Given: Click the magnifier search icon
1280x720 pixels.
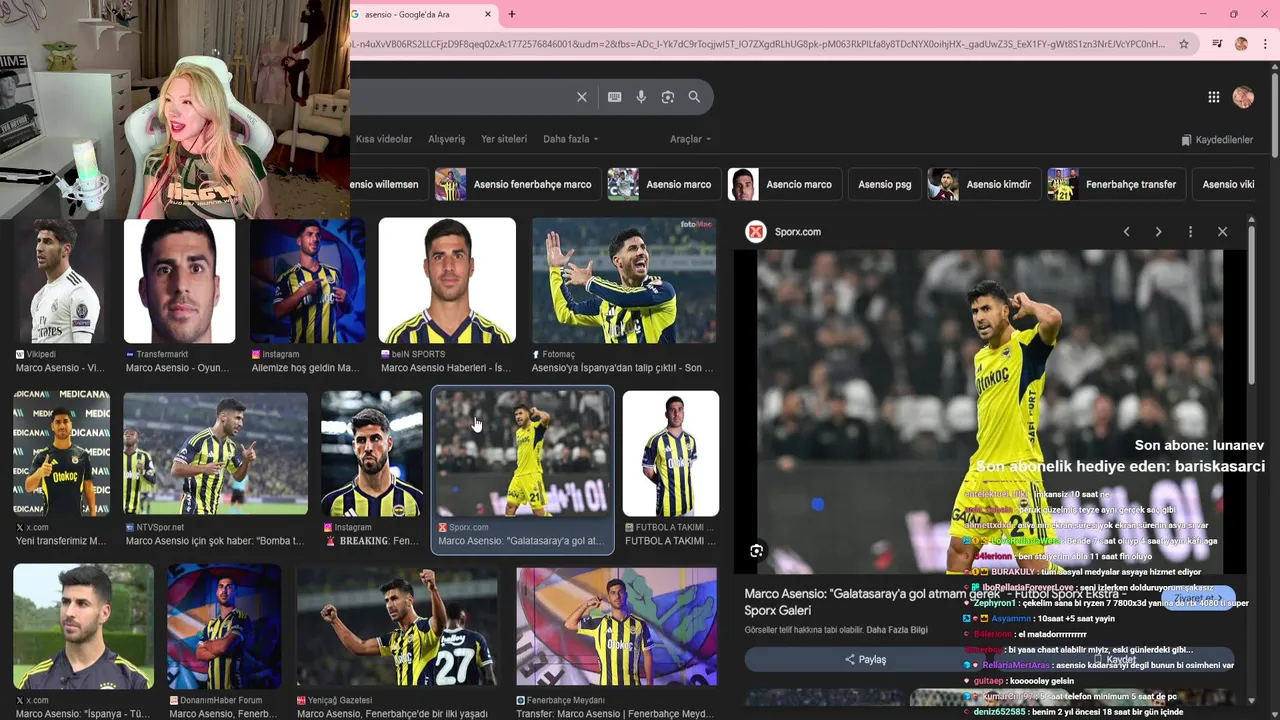Looking at the screenshot, I should [x=694, y=97].
